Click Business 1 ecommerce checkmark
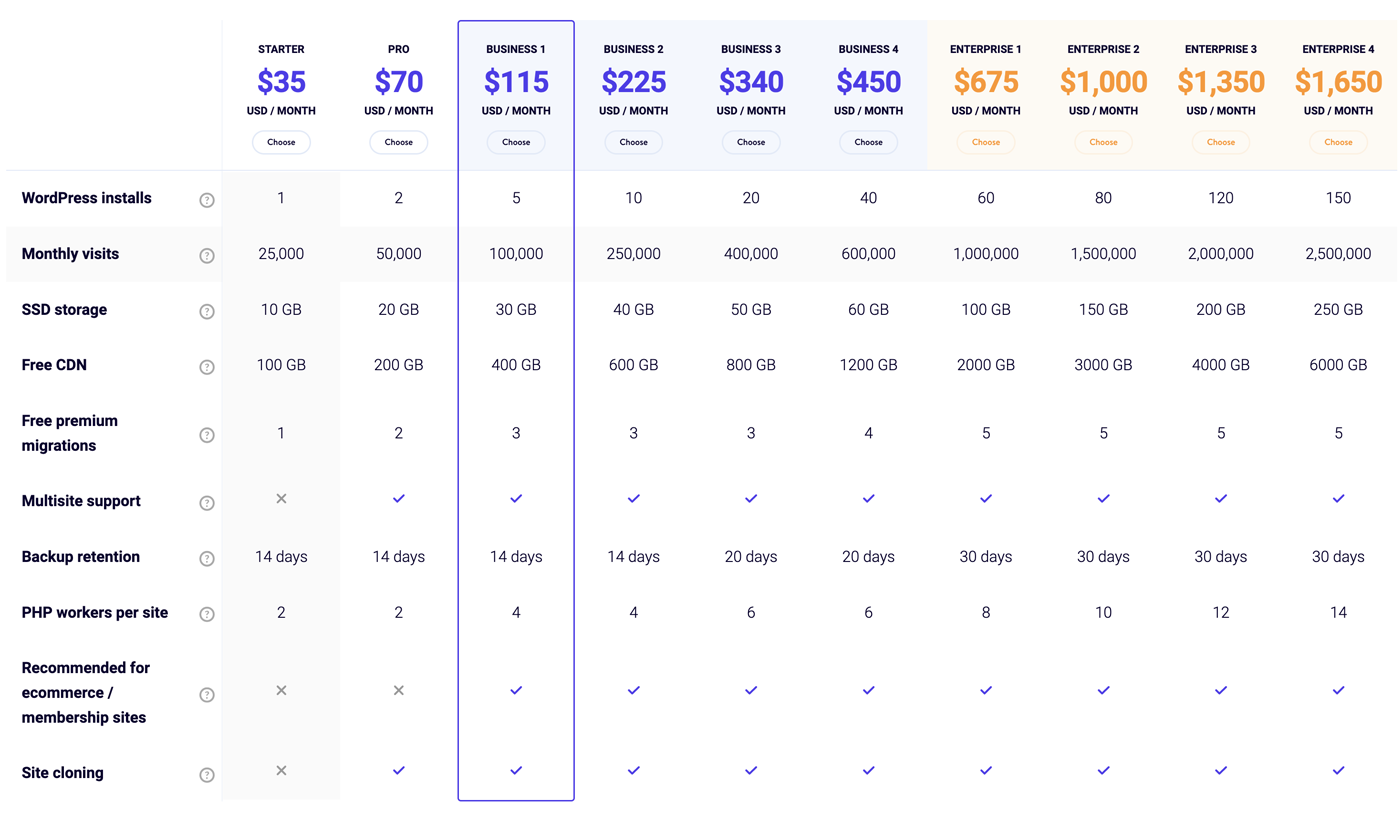Image resolution: width=1399 pixels, height=816 pixels. pyautogui.click(x=516, y=690)
